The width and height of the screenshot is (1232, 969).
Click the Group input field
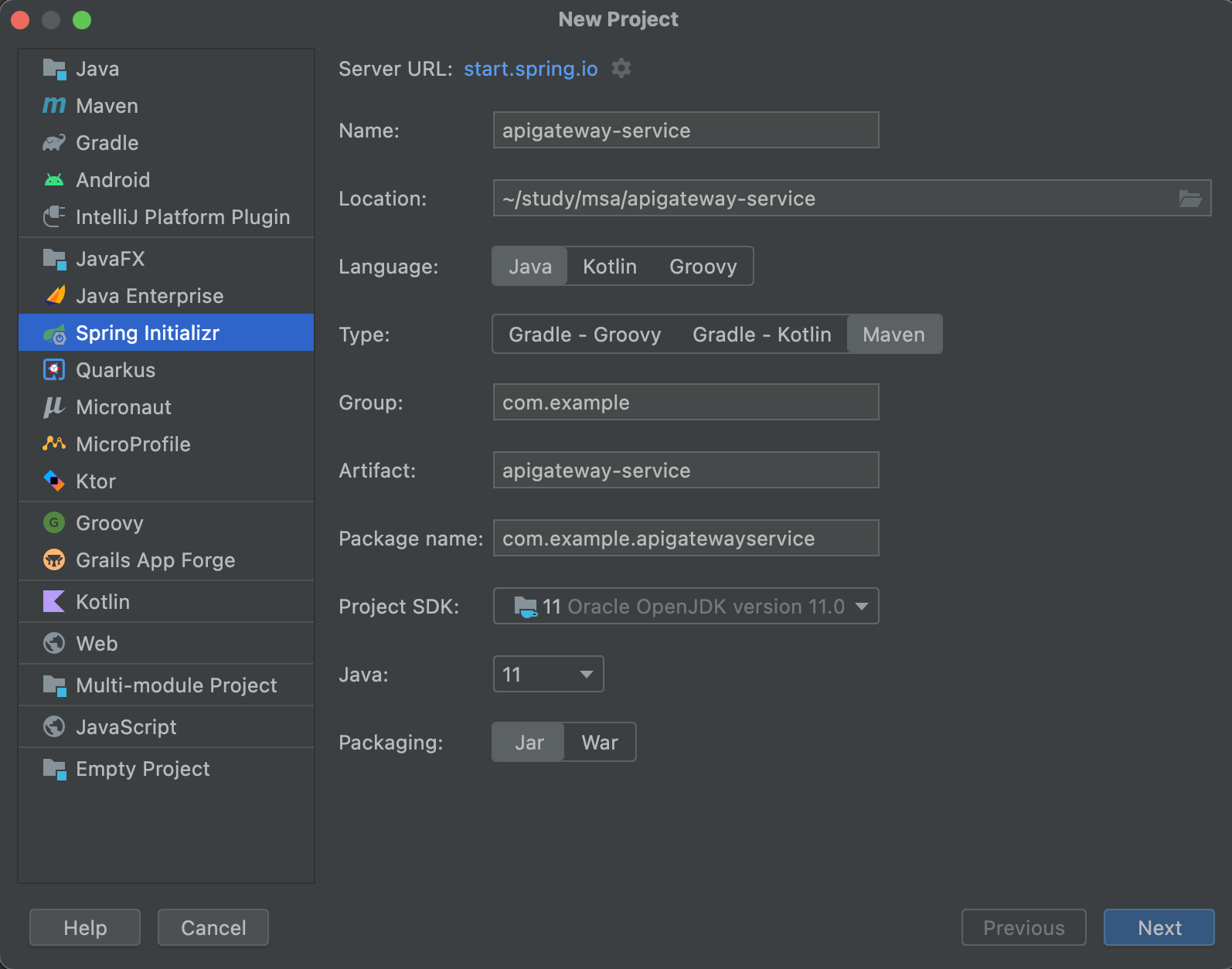point(686,402)
